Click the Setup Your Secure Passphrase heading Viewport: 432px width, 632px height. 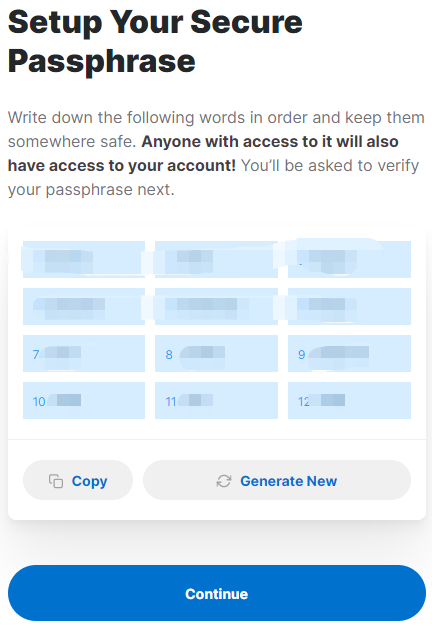(x=155, y=41)
